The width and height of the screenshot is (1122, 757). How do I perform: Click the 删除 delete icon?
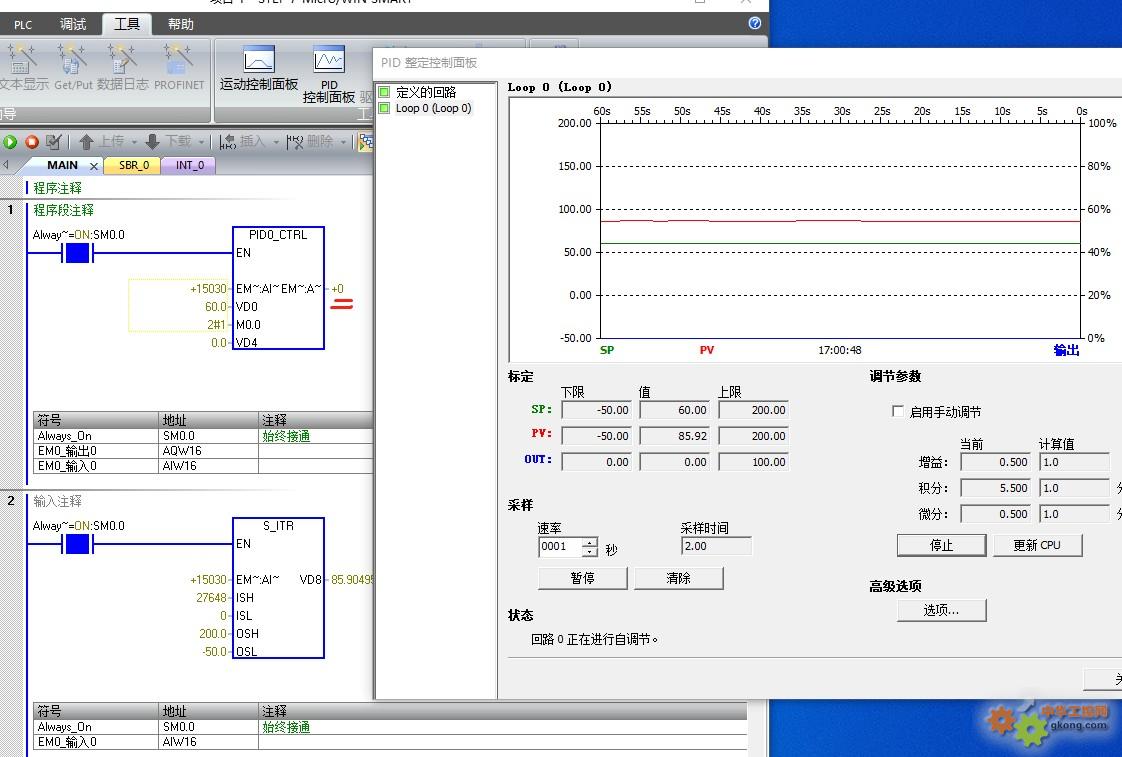coord(295,142)
